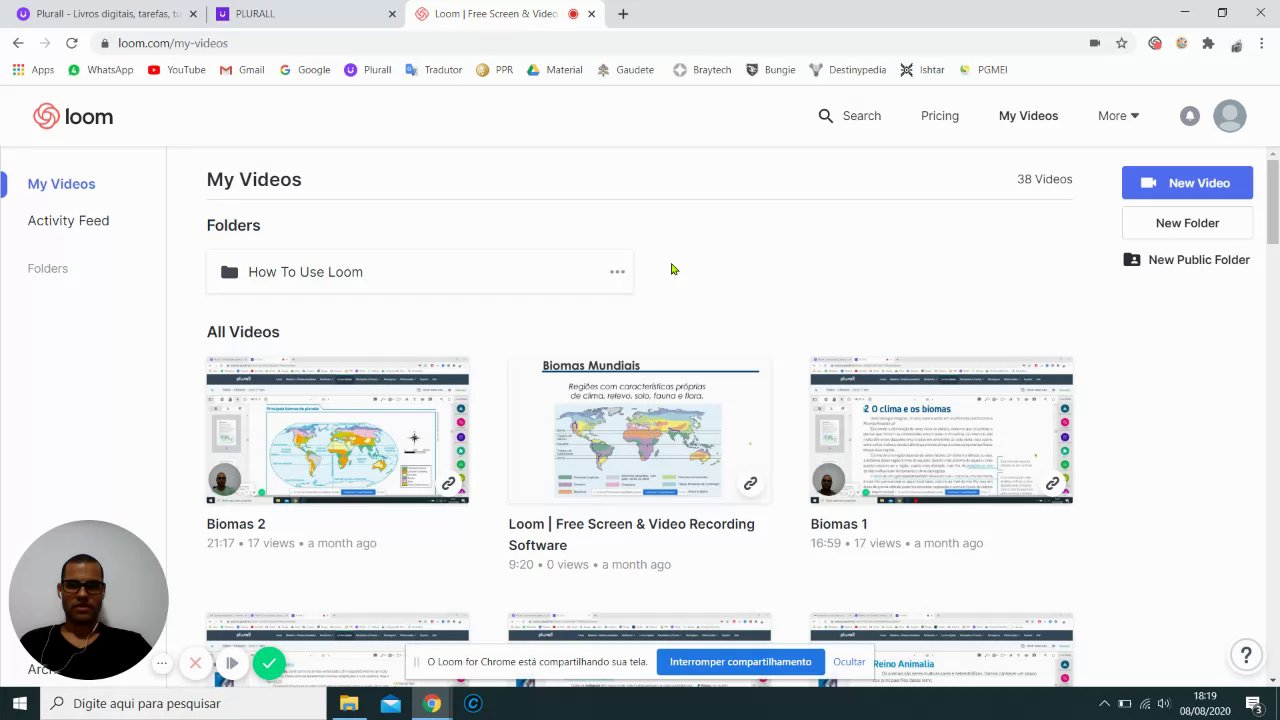Click the Biomas 2 video title
Image resolution: width=1280 pixels, height=720 pixels.
click(236, 524)
